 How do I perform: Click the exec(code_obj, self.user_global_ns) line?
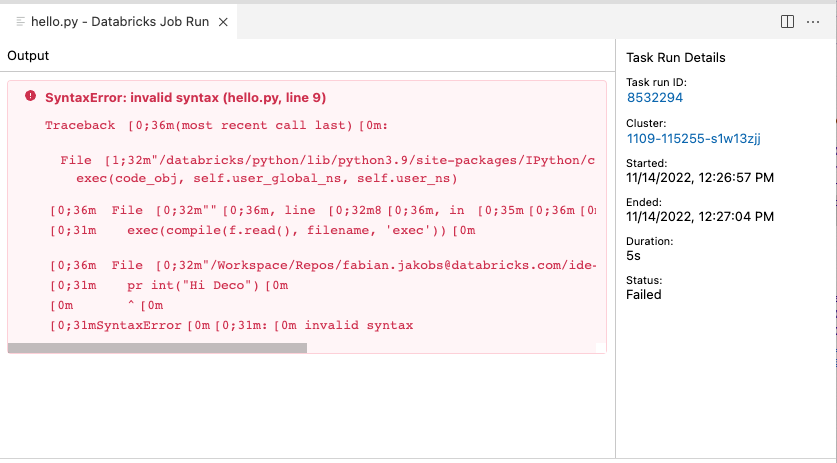267,178
